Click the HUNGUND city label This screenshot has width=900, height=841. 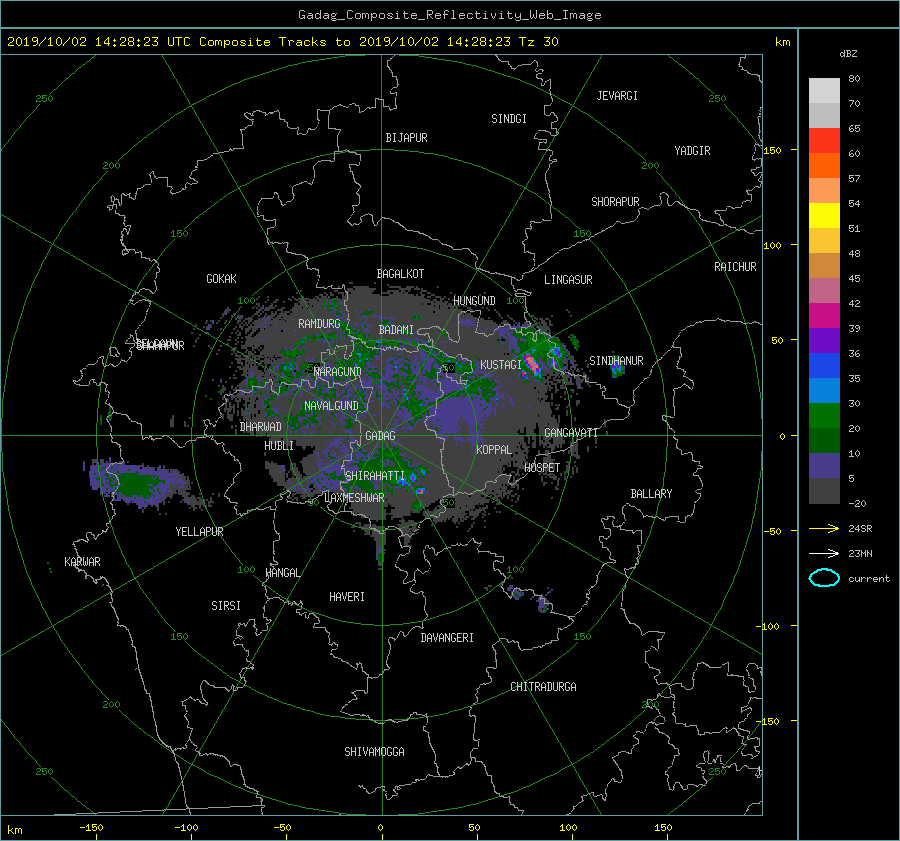pos(474,301)
